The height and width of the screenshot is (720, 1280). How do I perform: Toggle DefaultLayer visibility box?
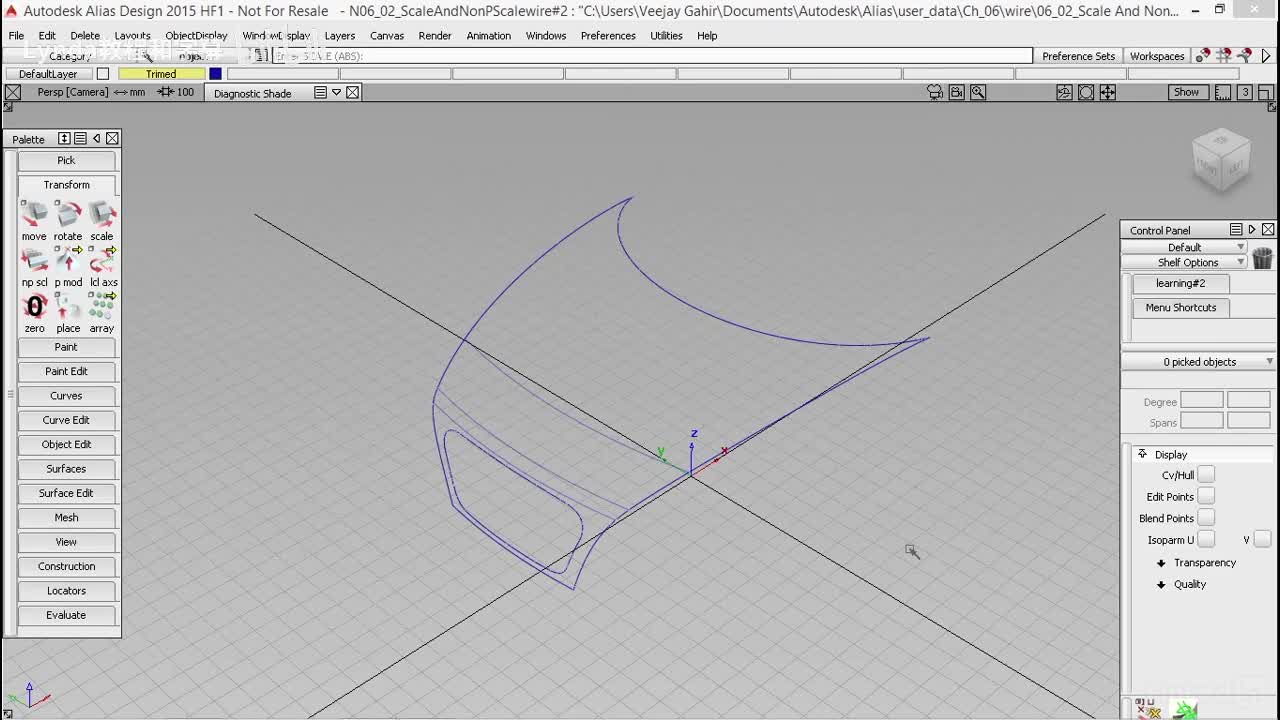coord(102,74)
